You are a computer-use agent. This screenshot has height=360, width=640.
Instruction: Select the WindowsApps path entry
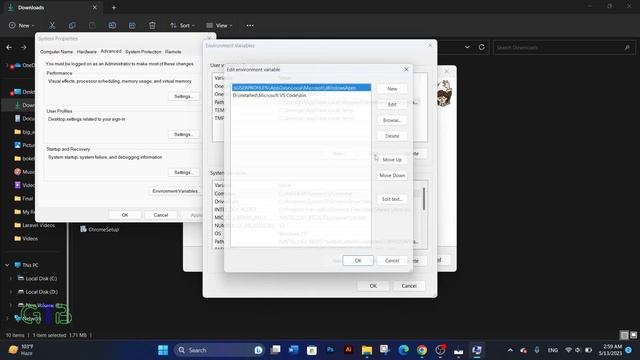click(x=301, y=88)
